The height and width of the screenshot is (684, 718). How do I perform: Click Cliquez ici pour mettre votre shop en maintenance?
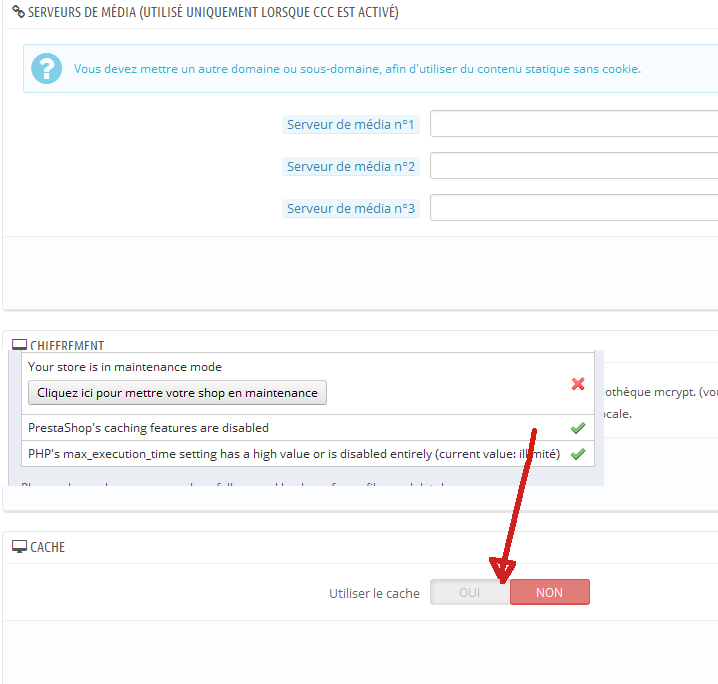coord(177,393)
